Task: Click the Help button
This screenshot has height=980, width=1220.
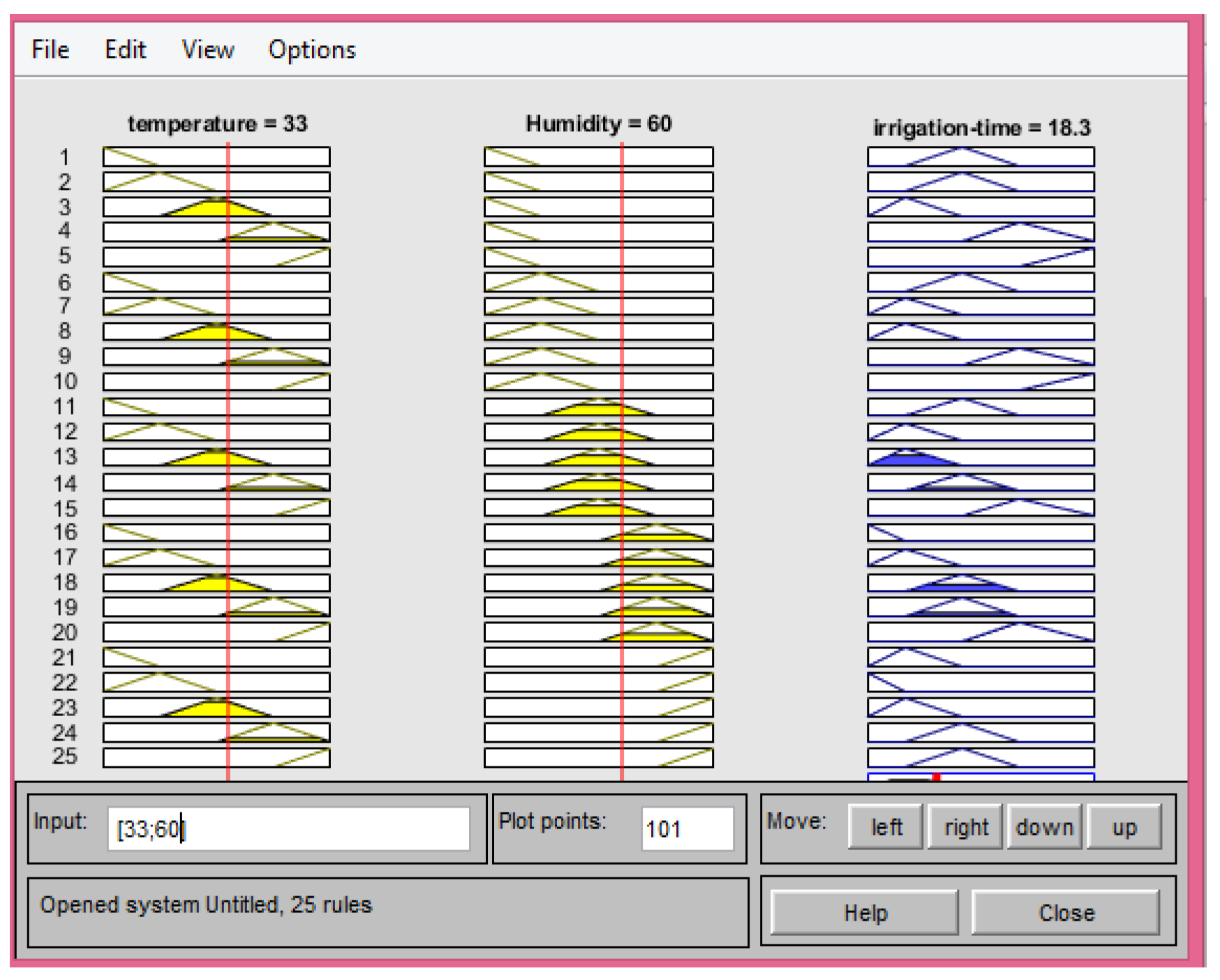Action: (864, 912)
